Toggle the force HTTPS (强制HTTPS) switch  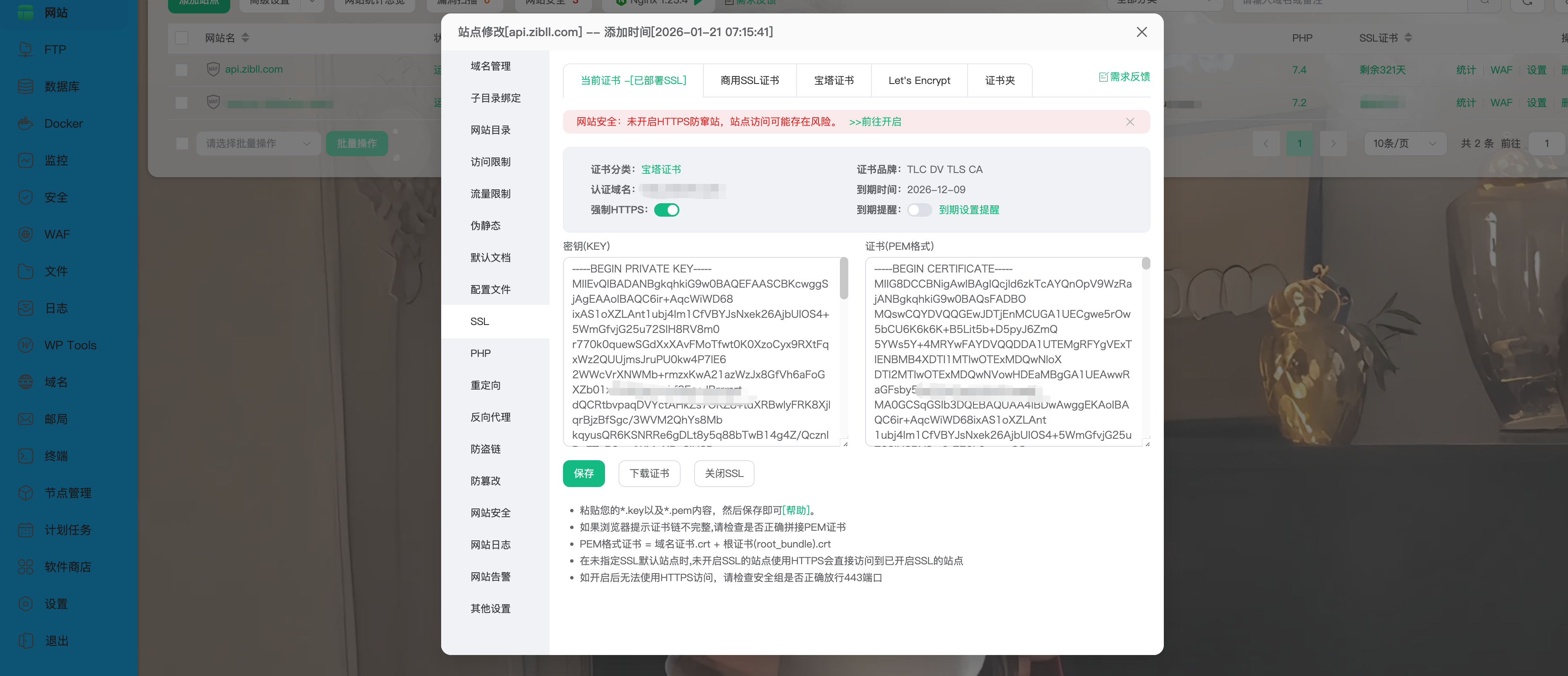(666, 210)
